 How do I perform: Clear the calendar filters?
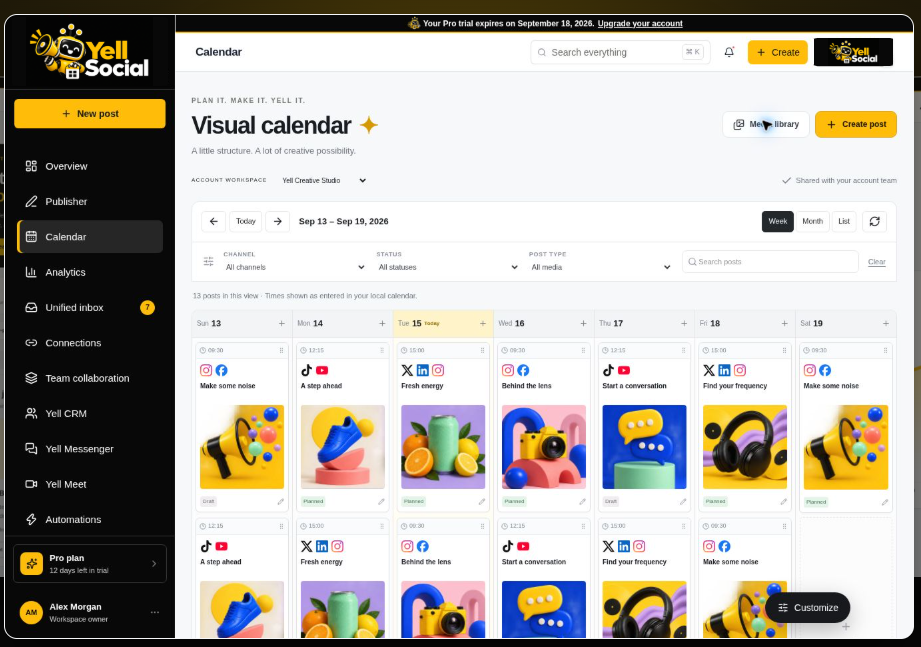tap(876, 262)
